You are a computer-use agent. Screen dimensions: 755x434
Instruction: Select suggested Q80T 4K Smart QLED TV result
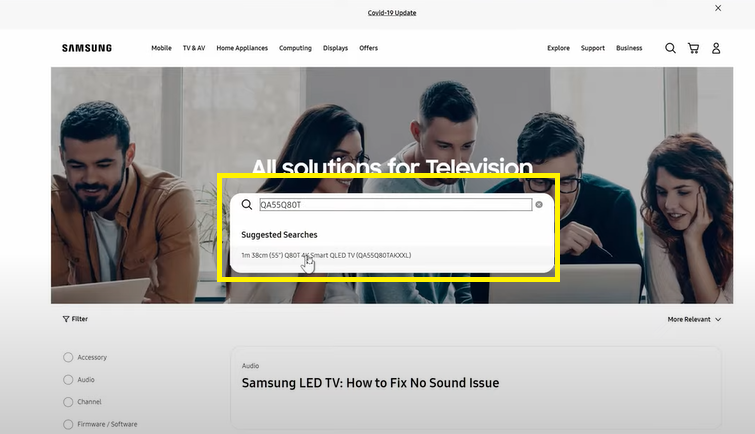tap(392, 255)
